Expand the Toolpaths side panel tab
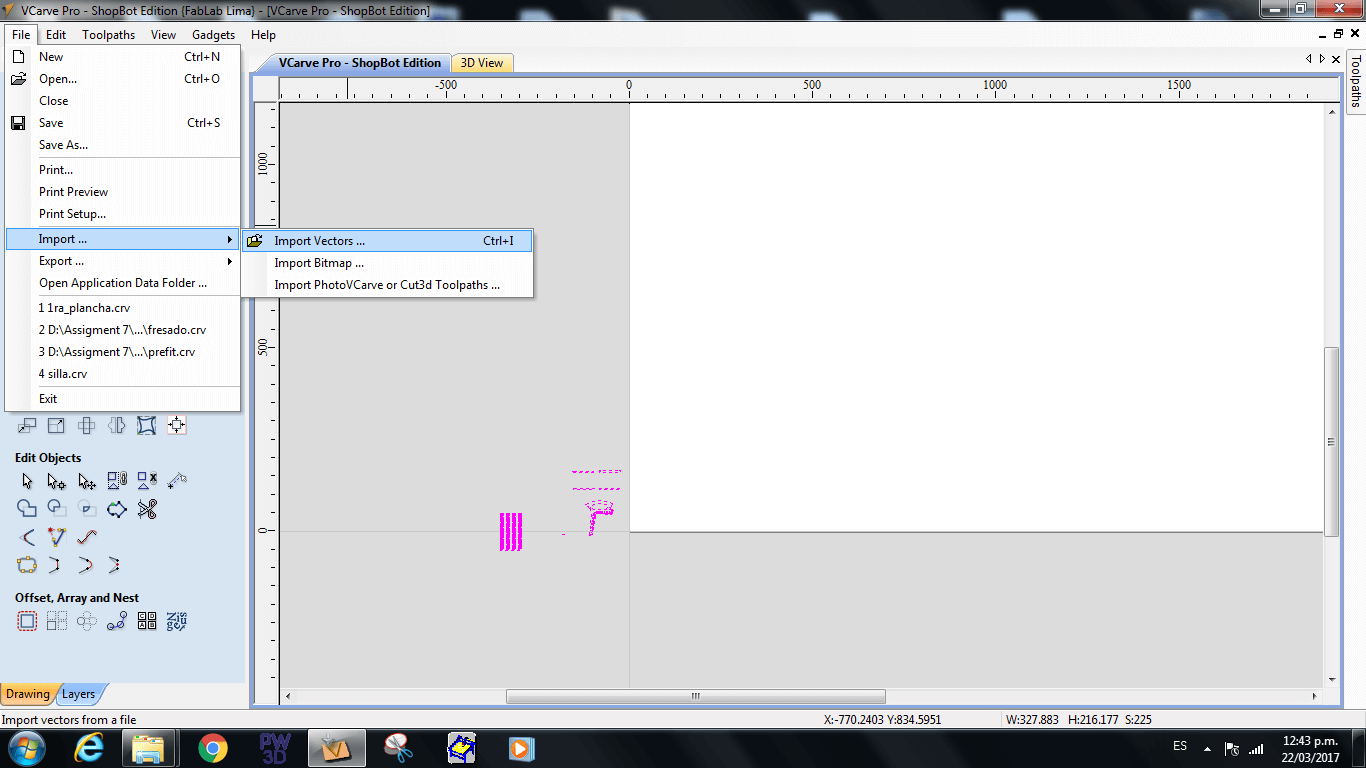 point(1356,80)
